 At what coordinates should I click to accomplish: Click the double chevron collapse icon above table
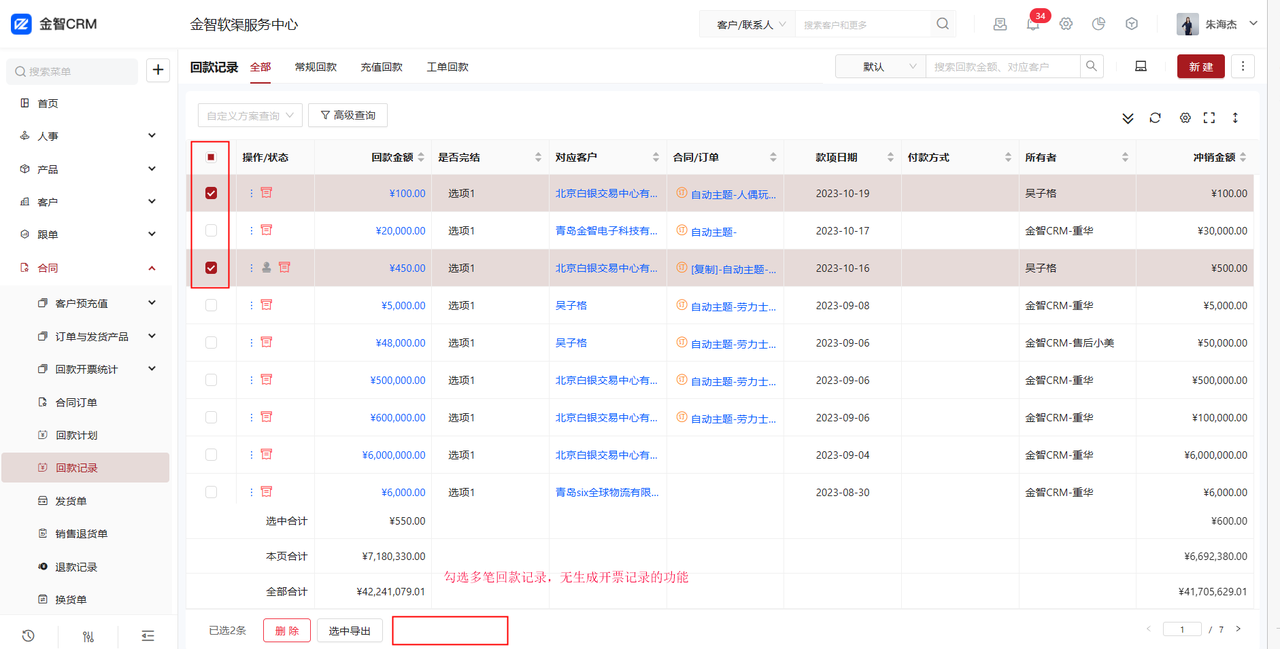pos(1128,118)
